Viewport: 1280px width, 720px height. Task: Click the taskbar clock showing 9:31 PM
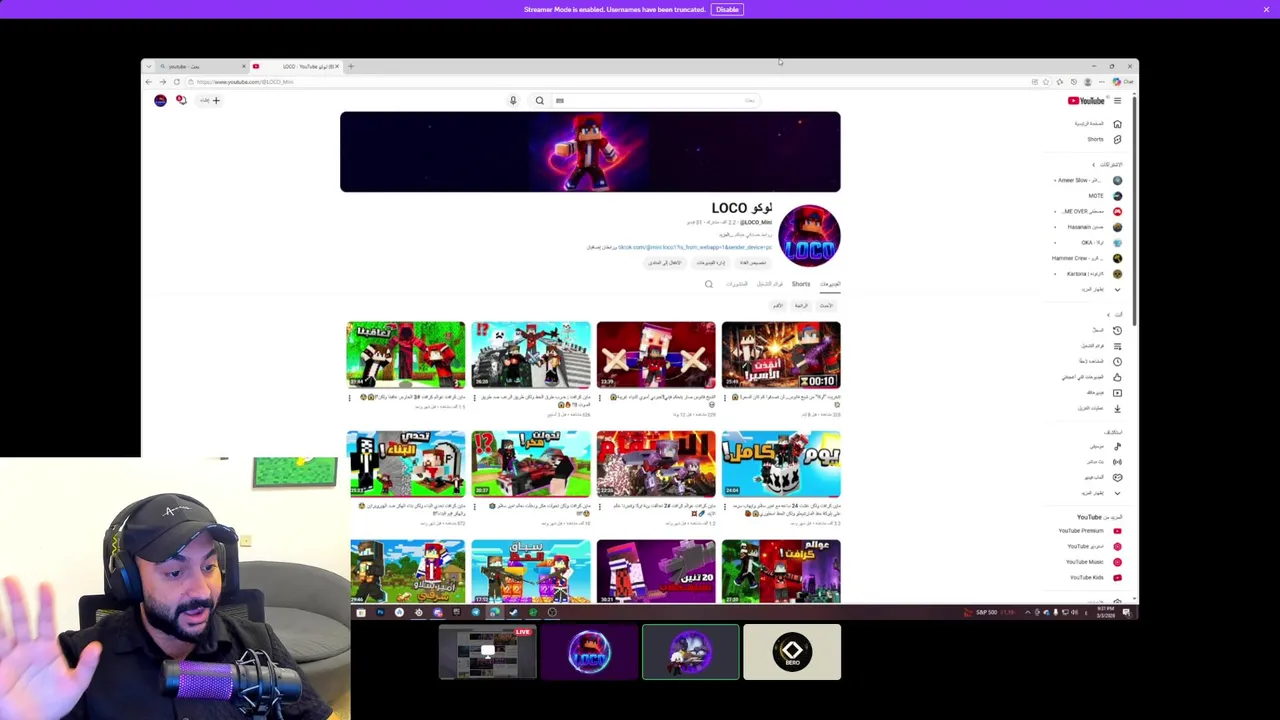point(1107,613)
